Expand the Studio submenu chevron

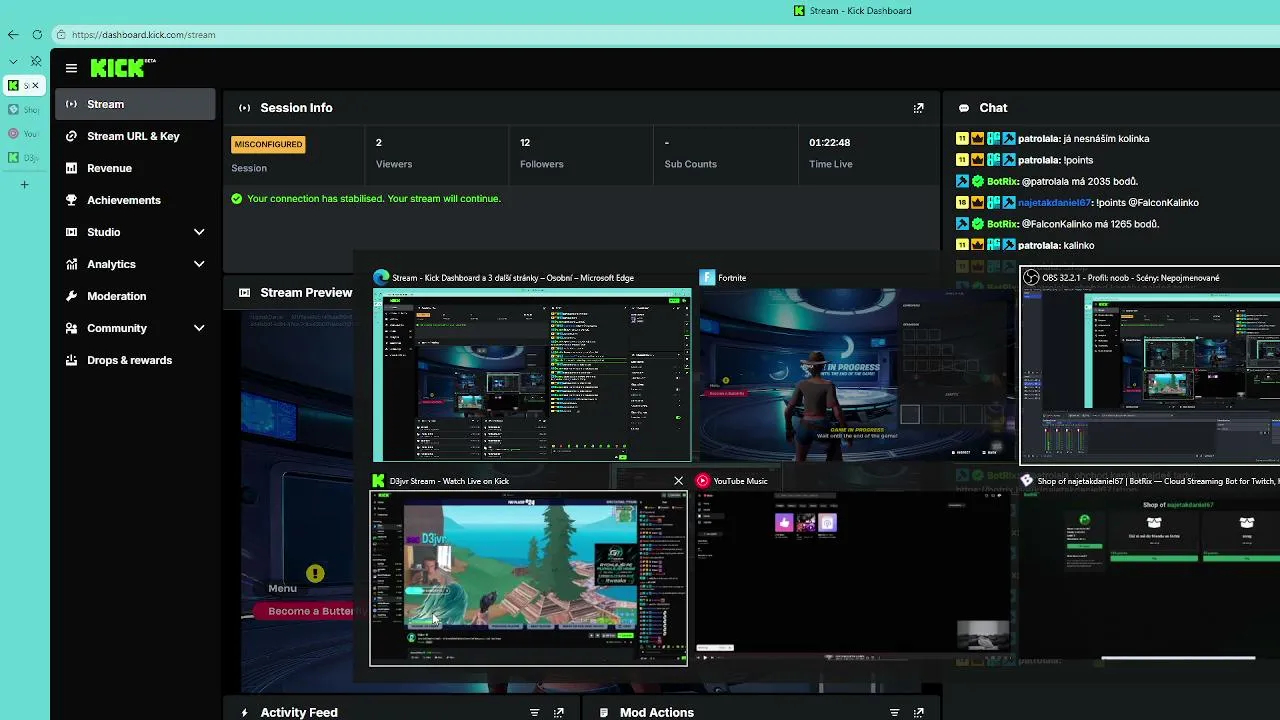click(x=199, y=232)
